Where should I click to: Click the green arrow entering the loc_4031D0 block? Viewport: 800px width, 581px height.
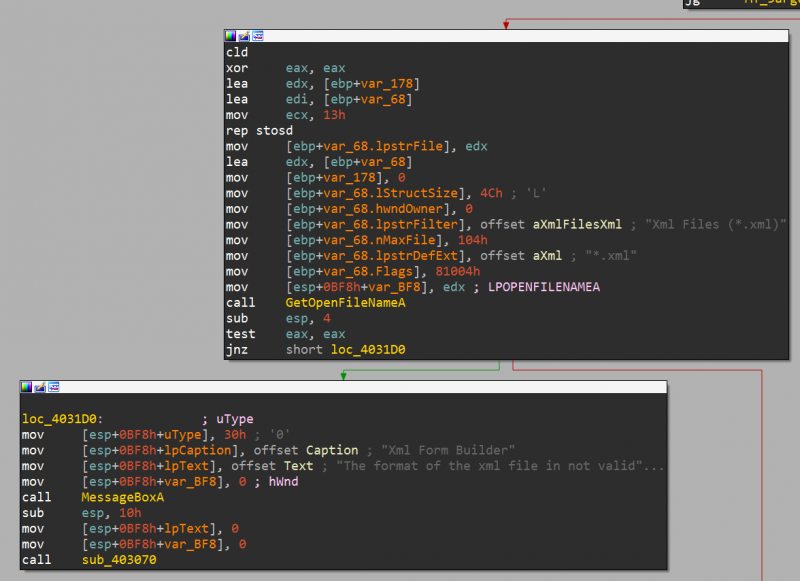tap(343, 374)
